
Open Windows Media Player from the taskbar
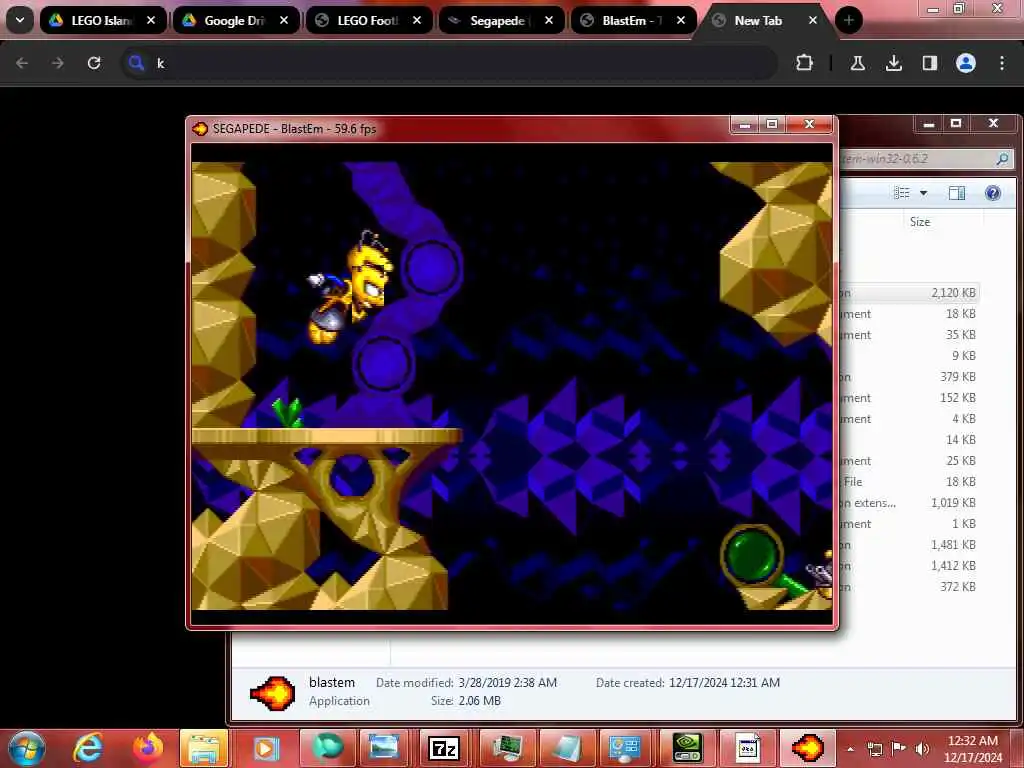(265, 748)
